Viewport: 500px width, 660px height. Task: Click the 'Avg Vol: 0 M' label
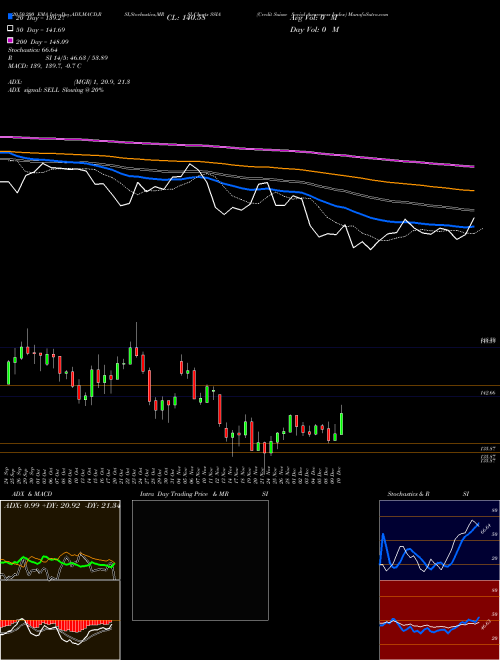click(314, 18)
